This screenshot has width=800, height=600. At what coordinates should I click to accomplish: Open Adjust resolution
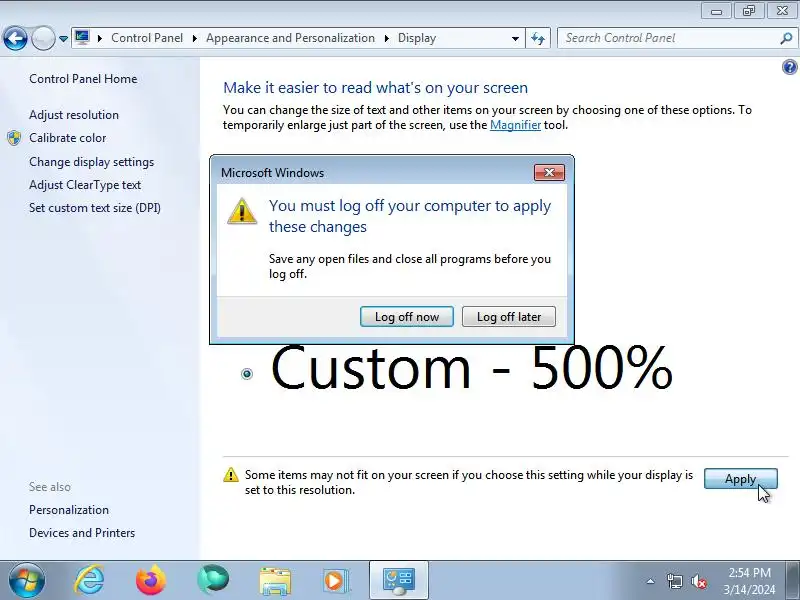[x=74, y=115]
